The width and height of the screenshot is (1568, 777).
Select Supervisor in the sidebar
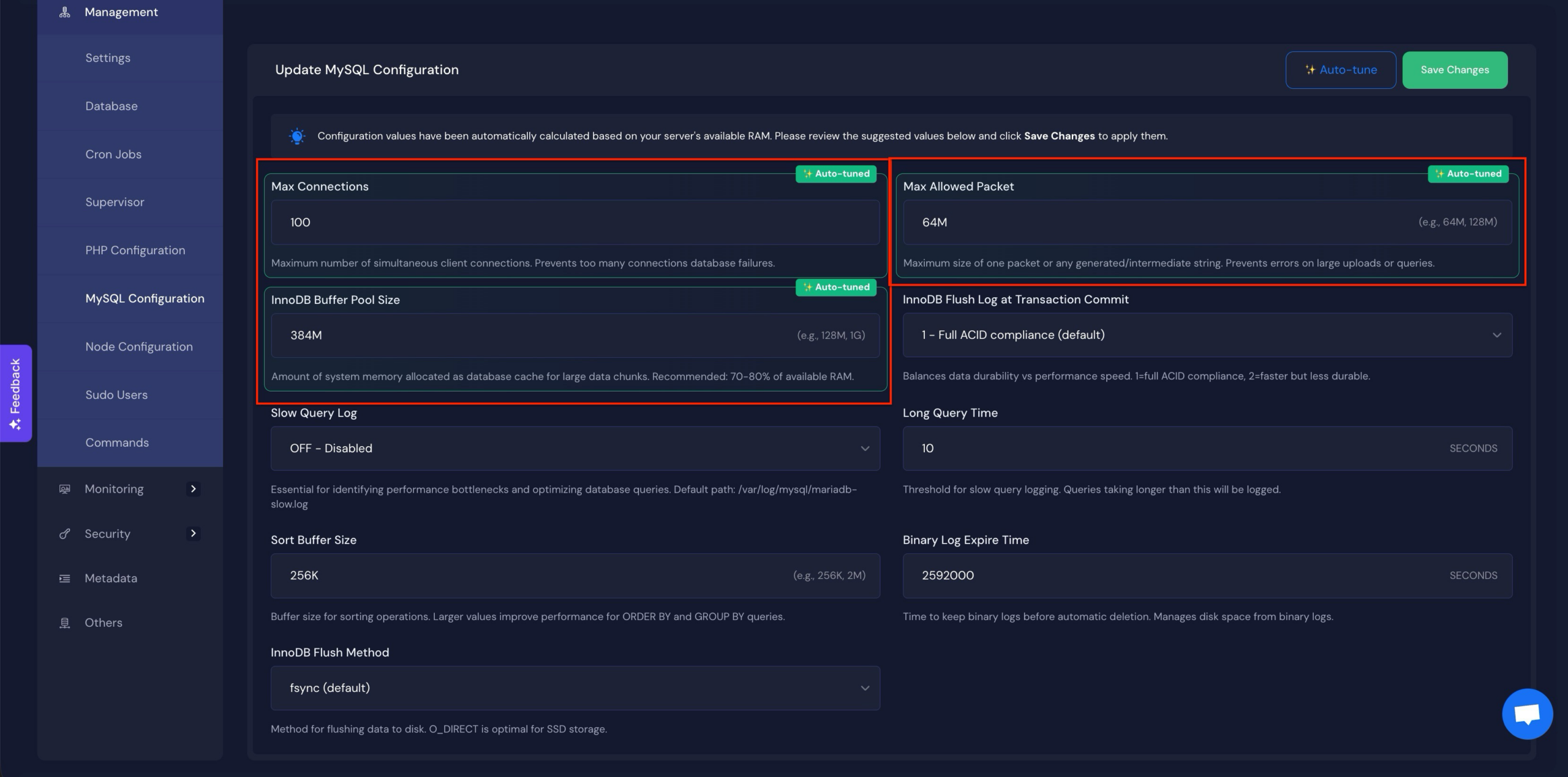[115, 202]
